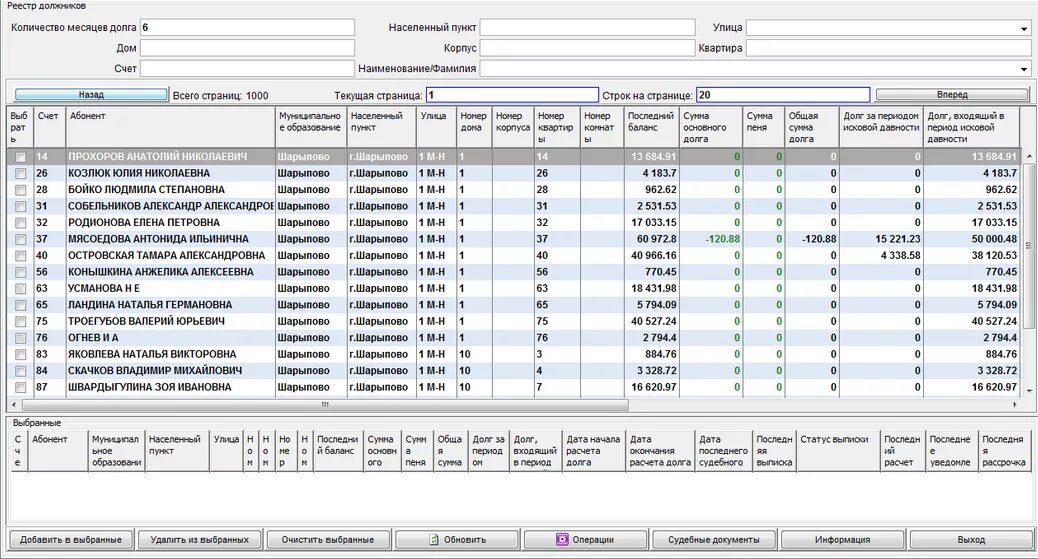Click the Вперед button

pos(952,95)
